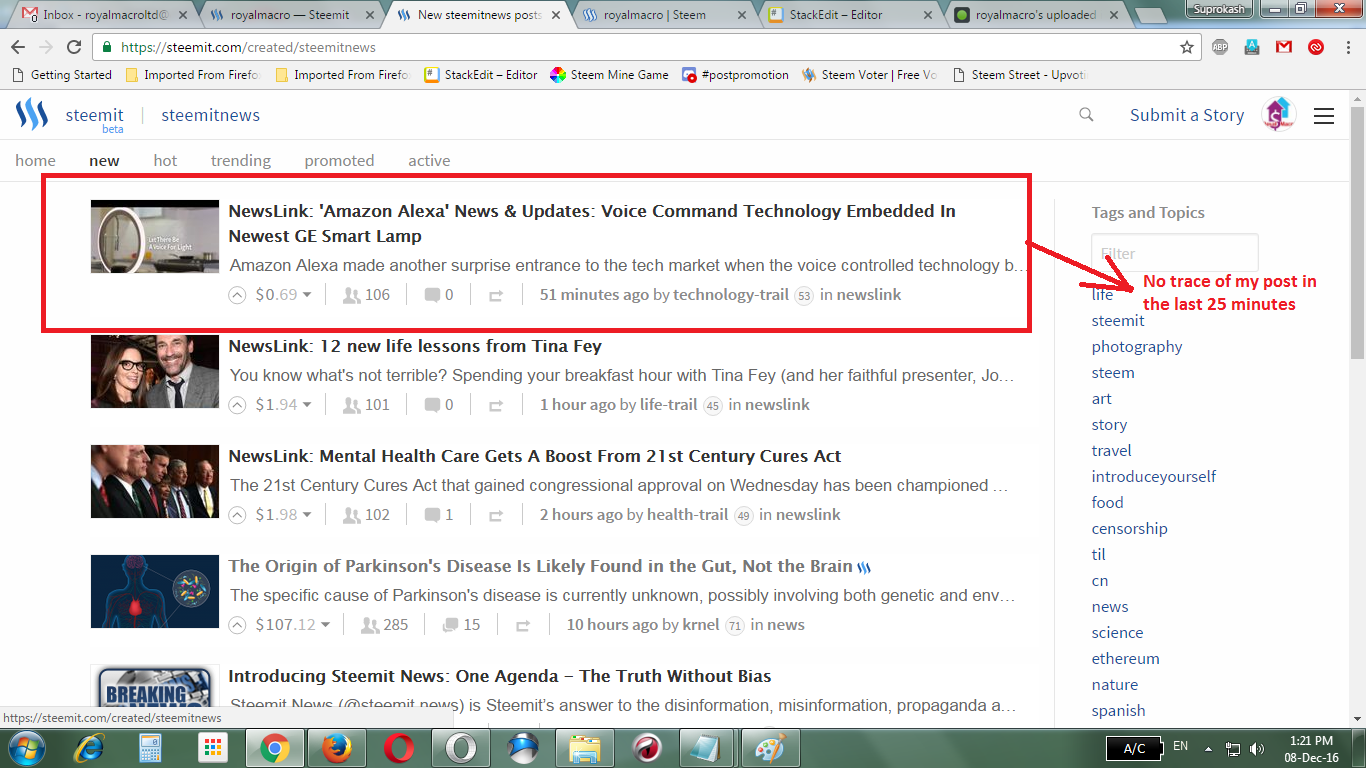Click the system tray volume icon

point(1256,748)
